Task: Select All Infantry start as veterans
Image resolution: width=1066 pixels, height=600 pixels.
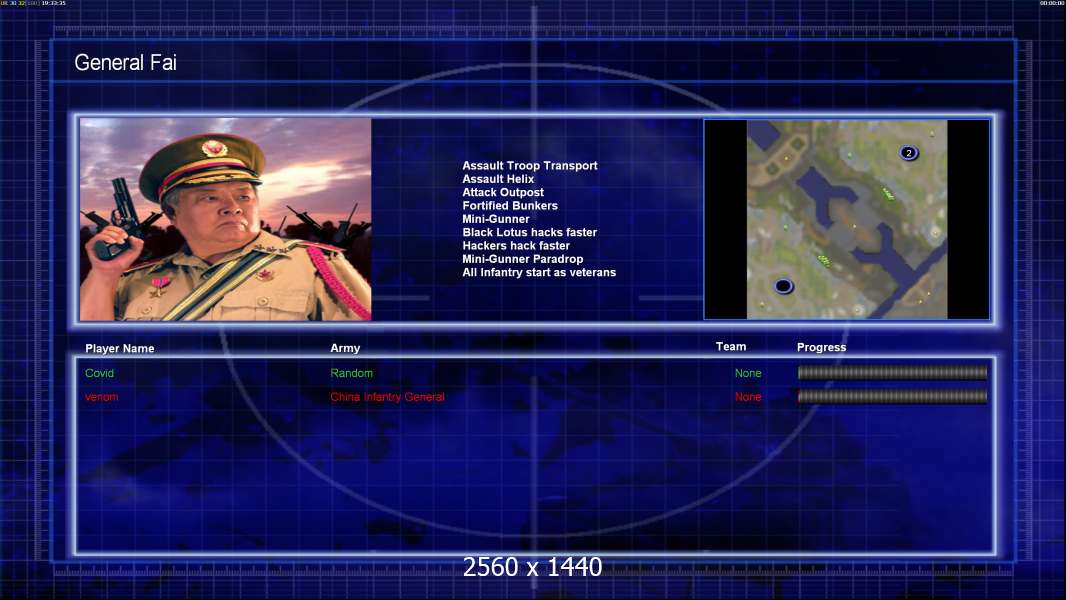Action: tap(539, 272)
